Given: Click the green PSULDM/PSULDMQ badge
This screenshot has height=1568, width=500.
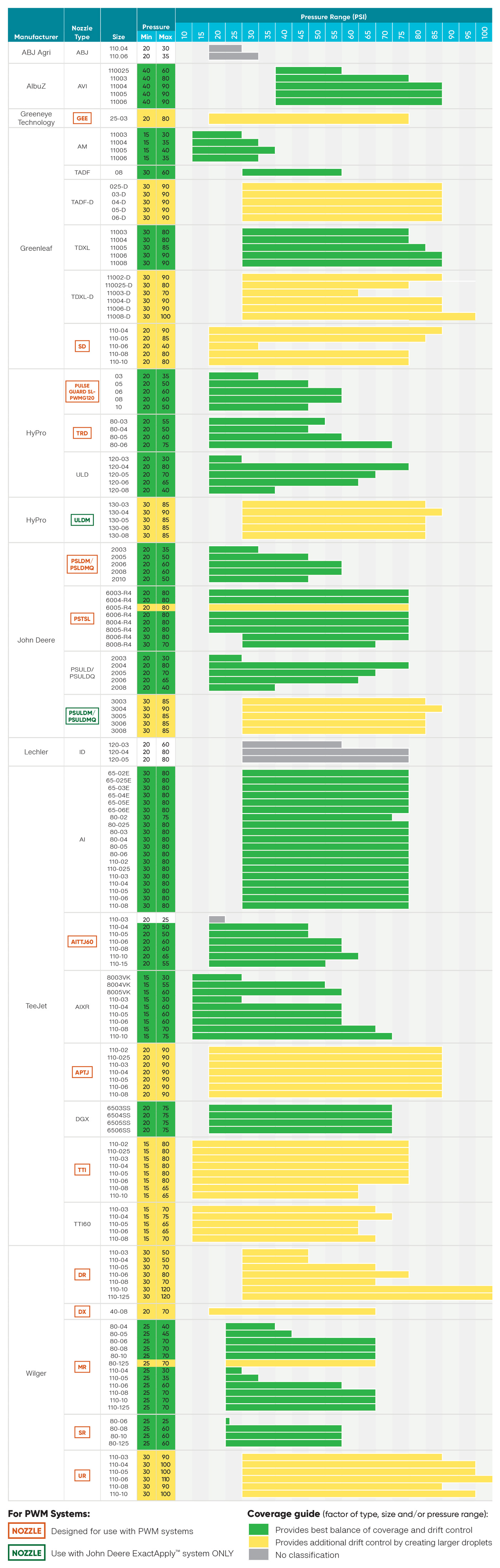Looking at the screenshot, I should coord(82,716).
